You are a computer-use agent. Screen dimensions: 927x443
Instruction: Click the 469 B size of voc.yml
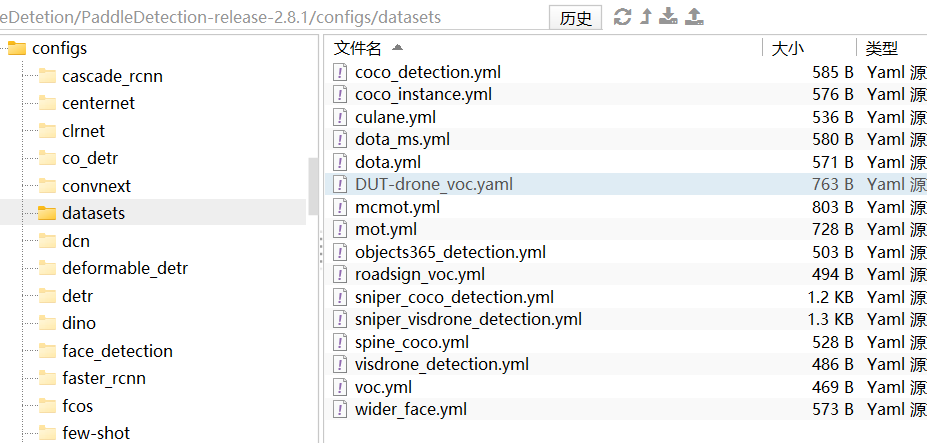[832, 387]
